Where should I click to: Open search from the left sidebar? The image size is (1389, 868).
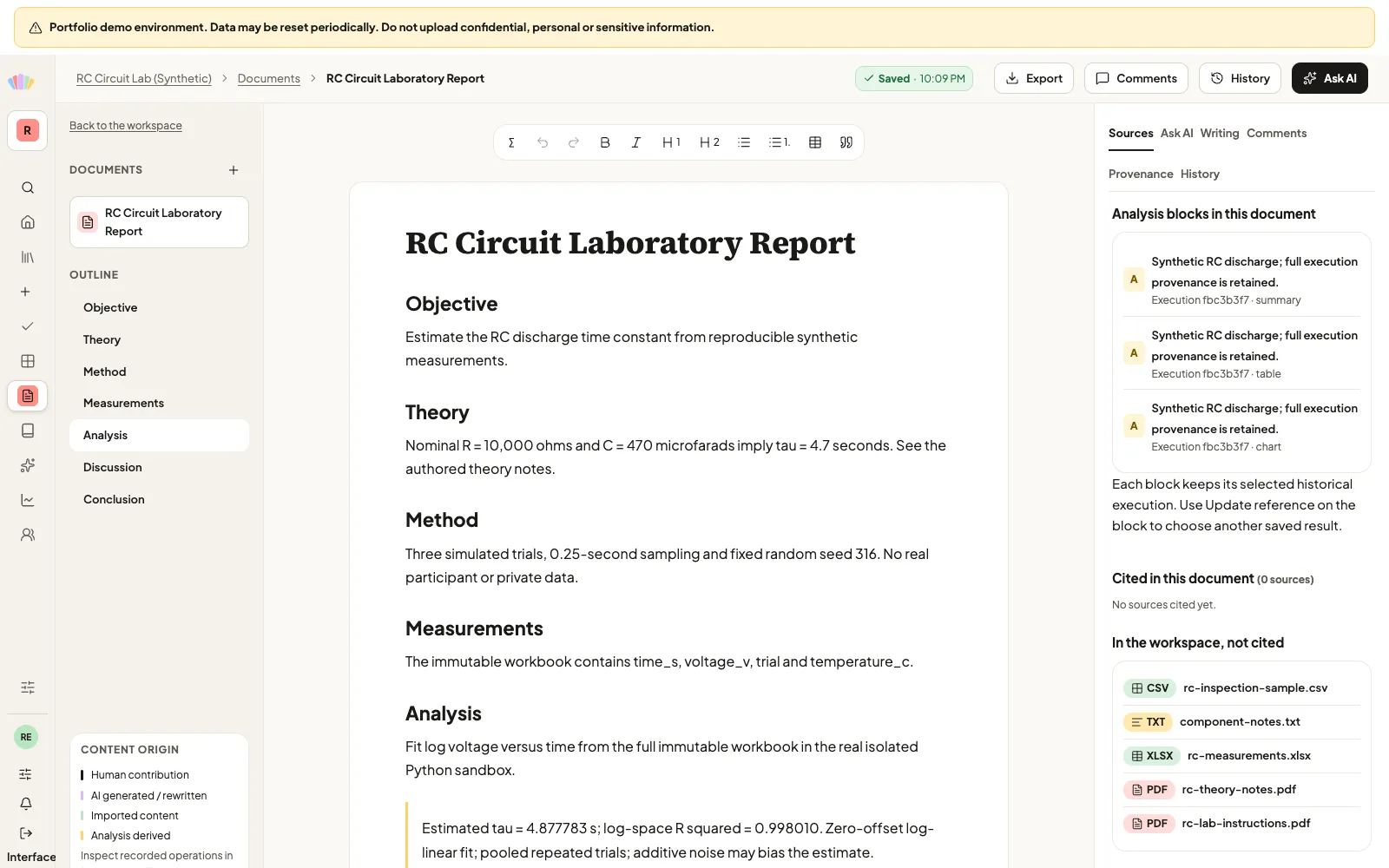(28, 187)
